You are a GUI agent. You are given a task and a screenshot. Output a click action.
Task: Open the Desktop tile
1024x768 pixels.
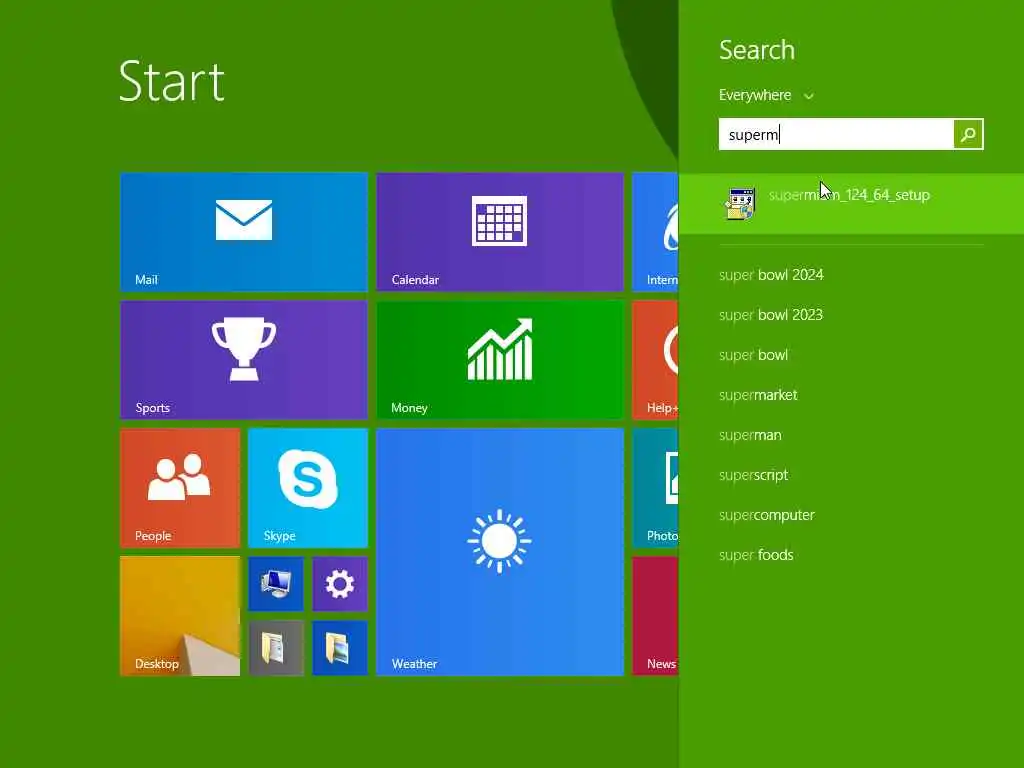click(180, 615)
